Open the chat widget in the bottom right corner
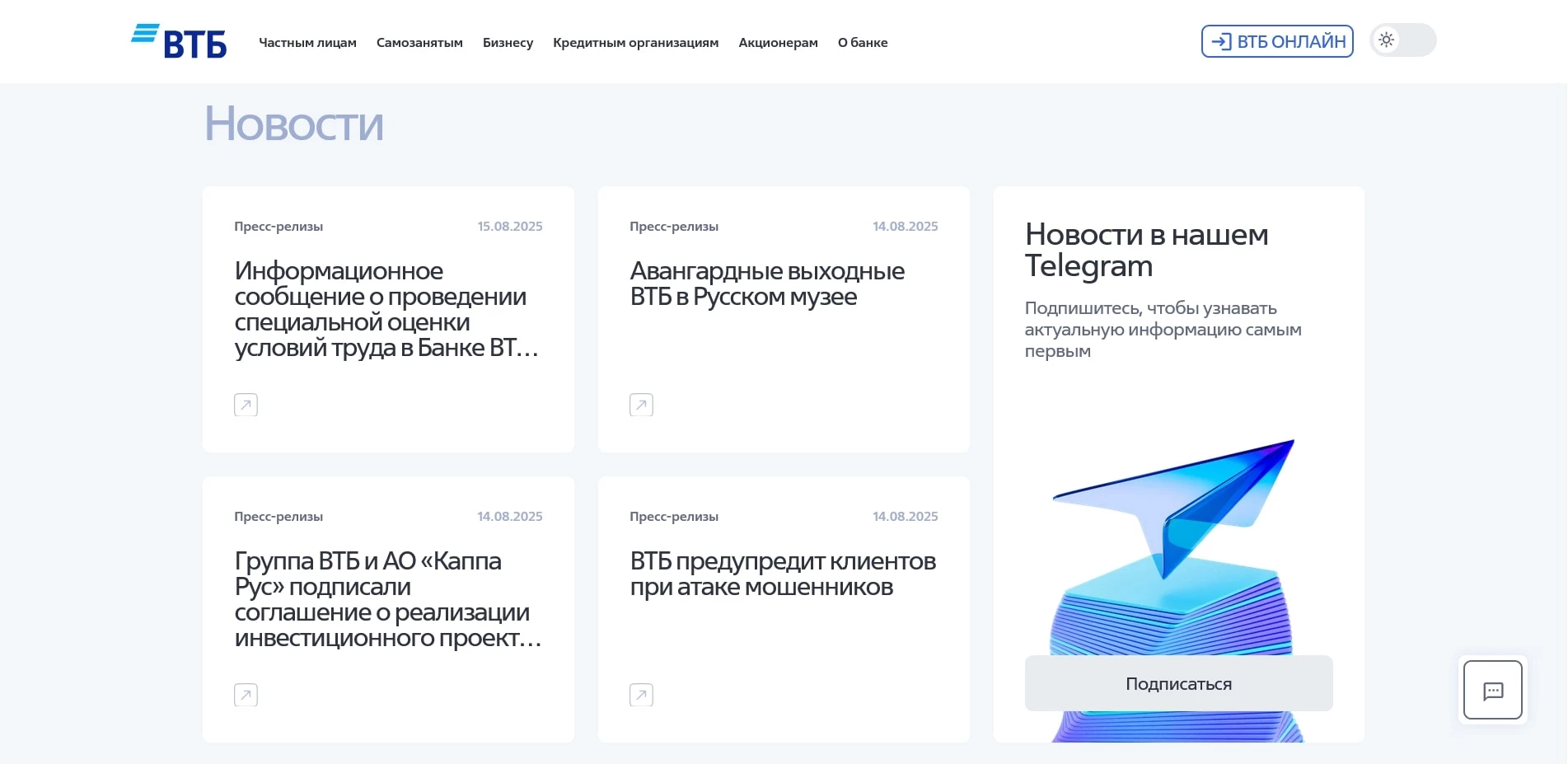The width and height of the screenshot is (1568, 764). [x=1492, y=690]
